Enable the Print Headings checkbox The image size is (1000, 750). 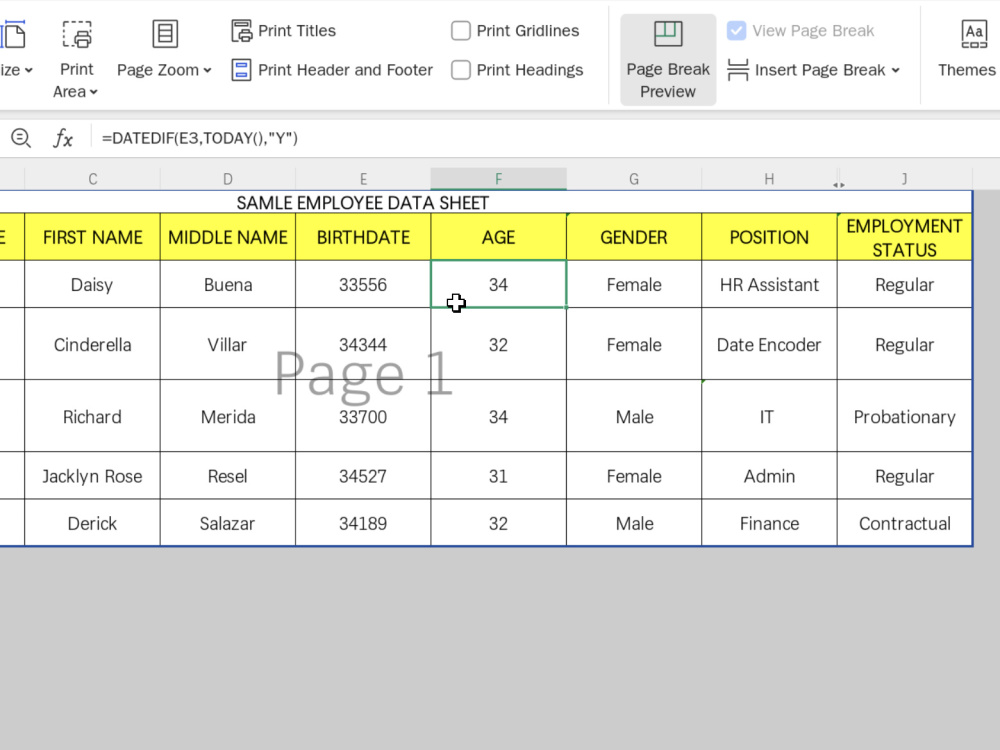[460, 70]
